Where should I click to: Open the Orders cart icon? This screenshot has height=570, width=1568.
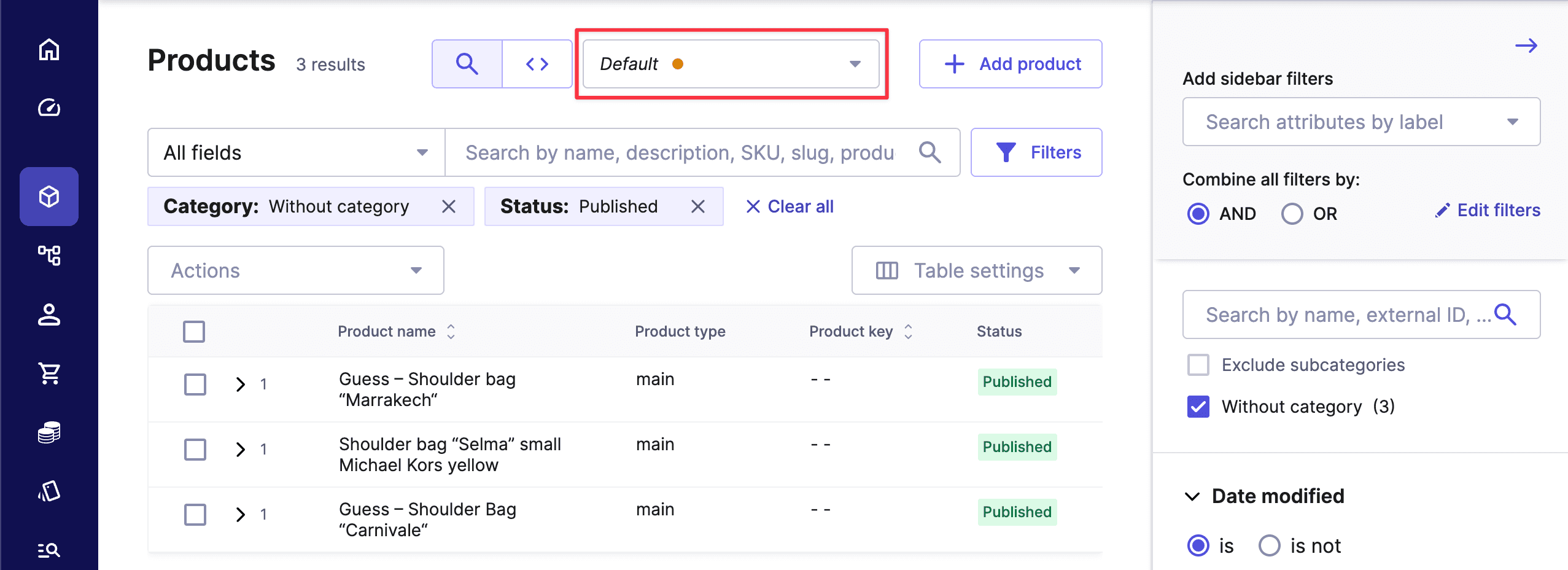tap(49, 373)
